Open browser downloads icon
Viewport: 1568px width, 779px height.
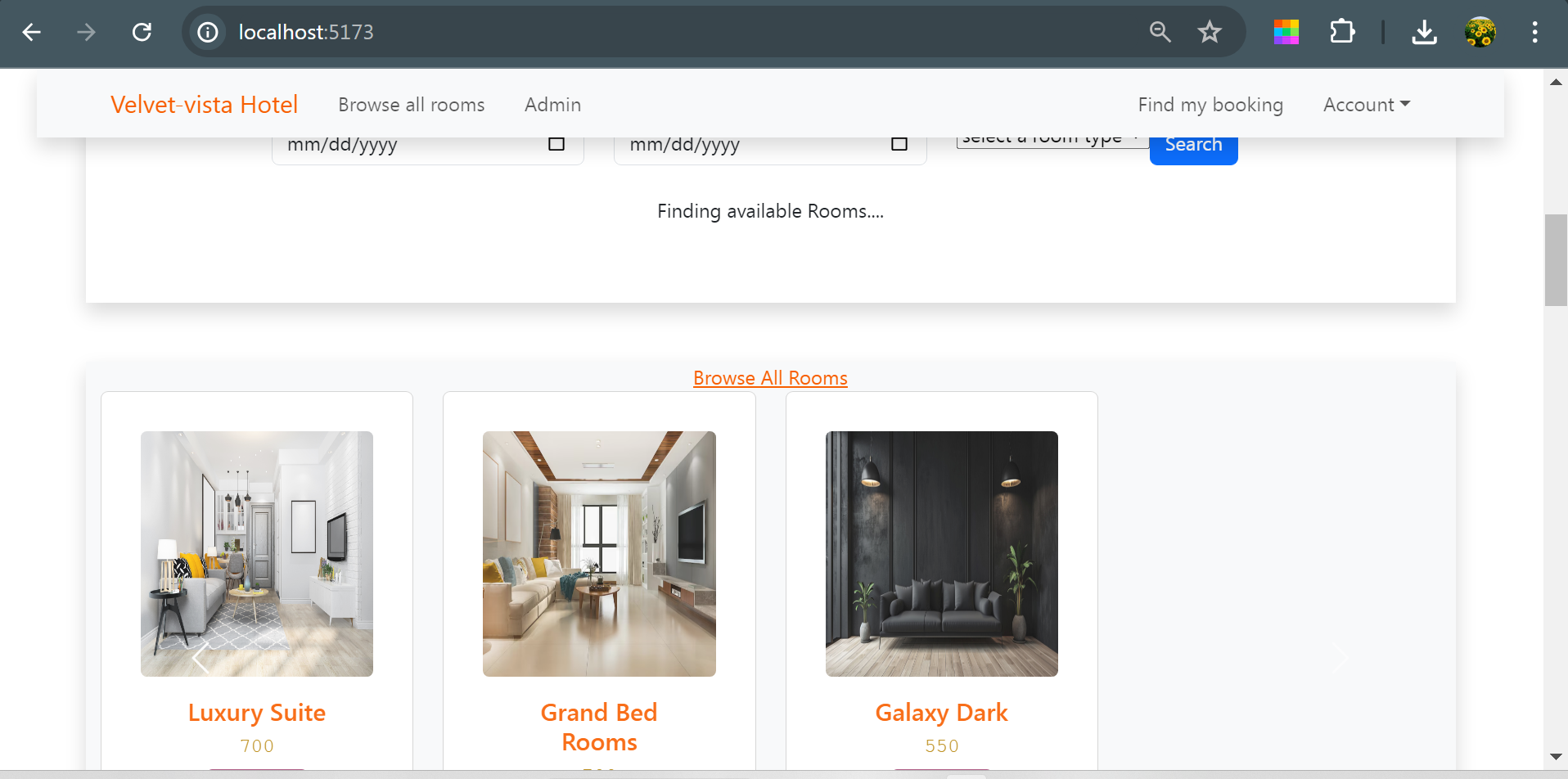pos(1424,32)
